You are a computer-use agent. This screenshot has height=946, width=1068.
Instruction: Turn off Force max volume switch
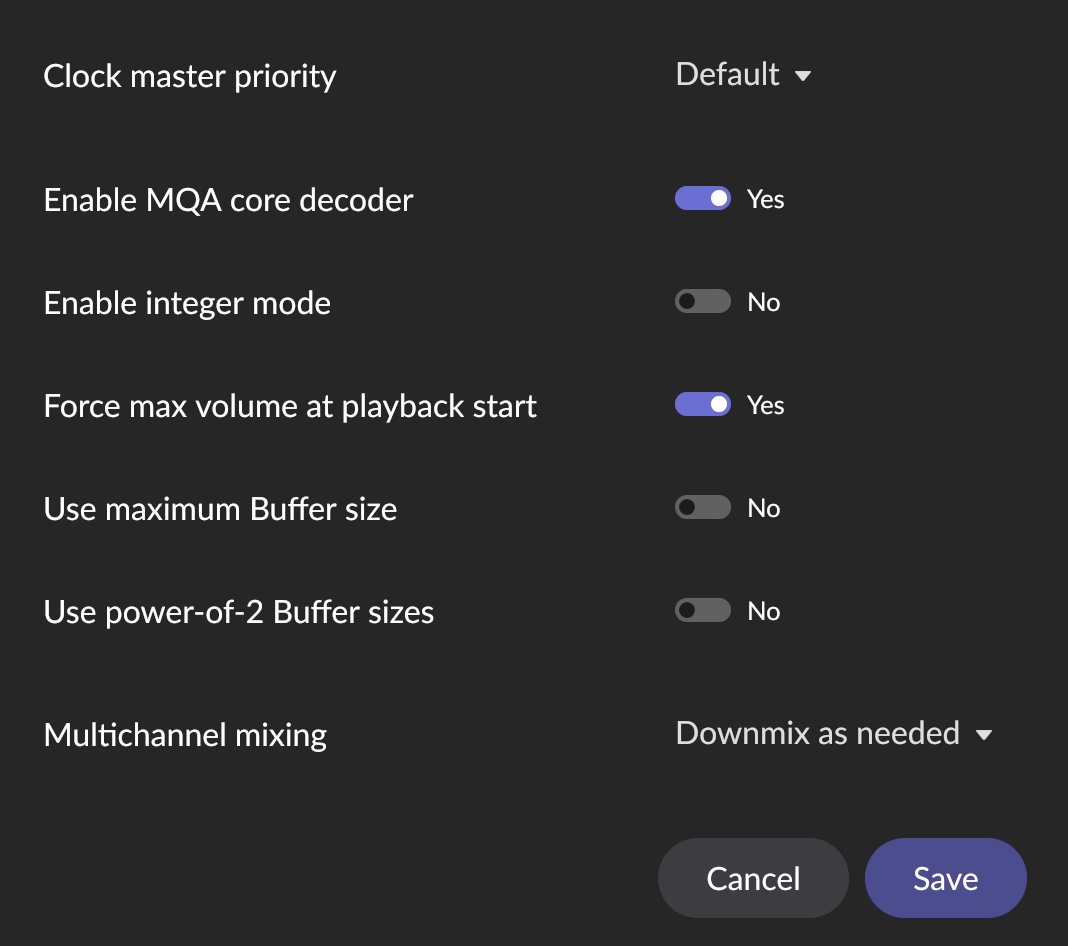click(703, 405)
